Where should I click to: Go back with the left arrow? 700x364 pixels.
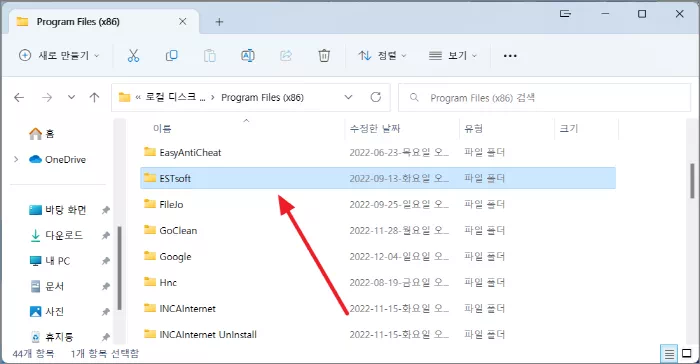pyautogui.click(x=19, y=97)
